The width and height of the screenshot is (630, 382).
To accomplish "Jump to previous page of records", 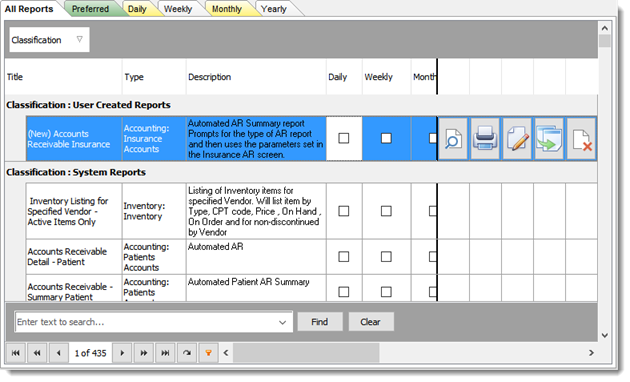I will tap(37, 353).
